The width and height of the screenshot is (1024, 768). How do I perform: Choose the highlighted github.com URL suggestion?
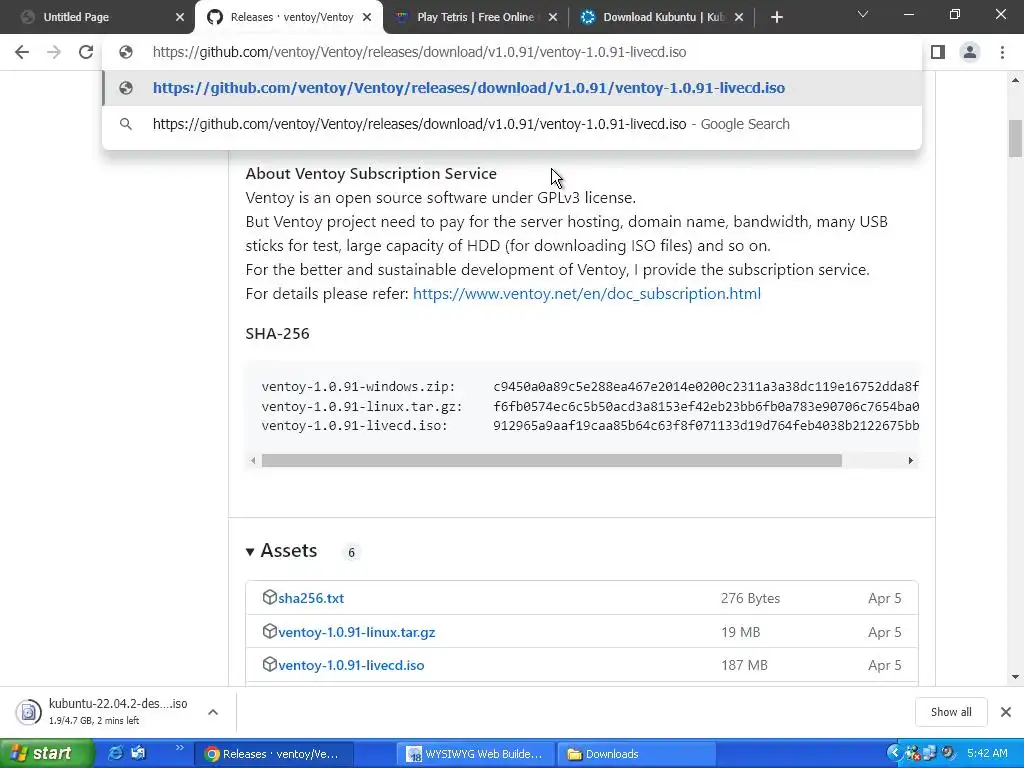pyautogui.click(x=512, y=88)
